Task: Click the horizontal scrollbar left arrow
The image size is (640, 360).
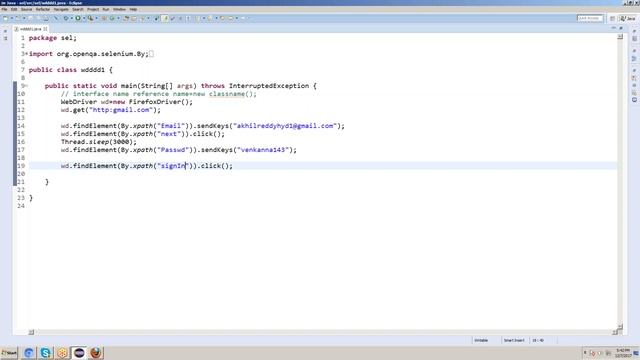Action: [x=31, y=332]
